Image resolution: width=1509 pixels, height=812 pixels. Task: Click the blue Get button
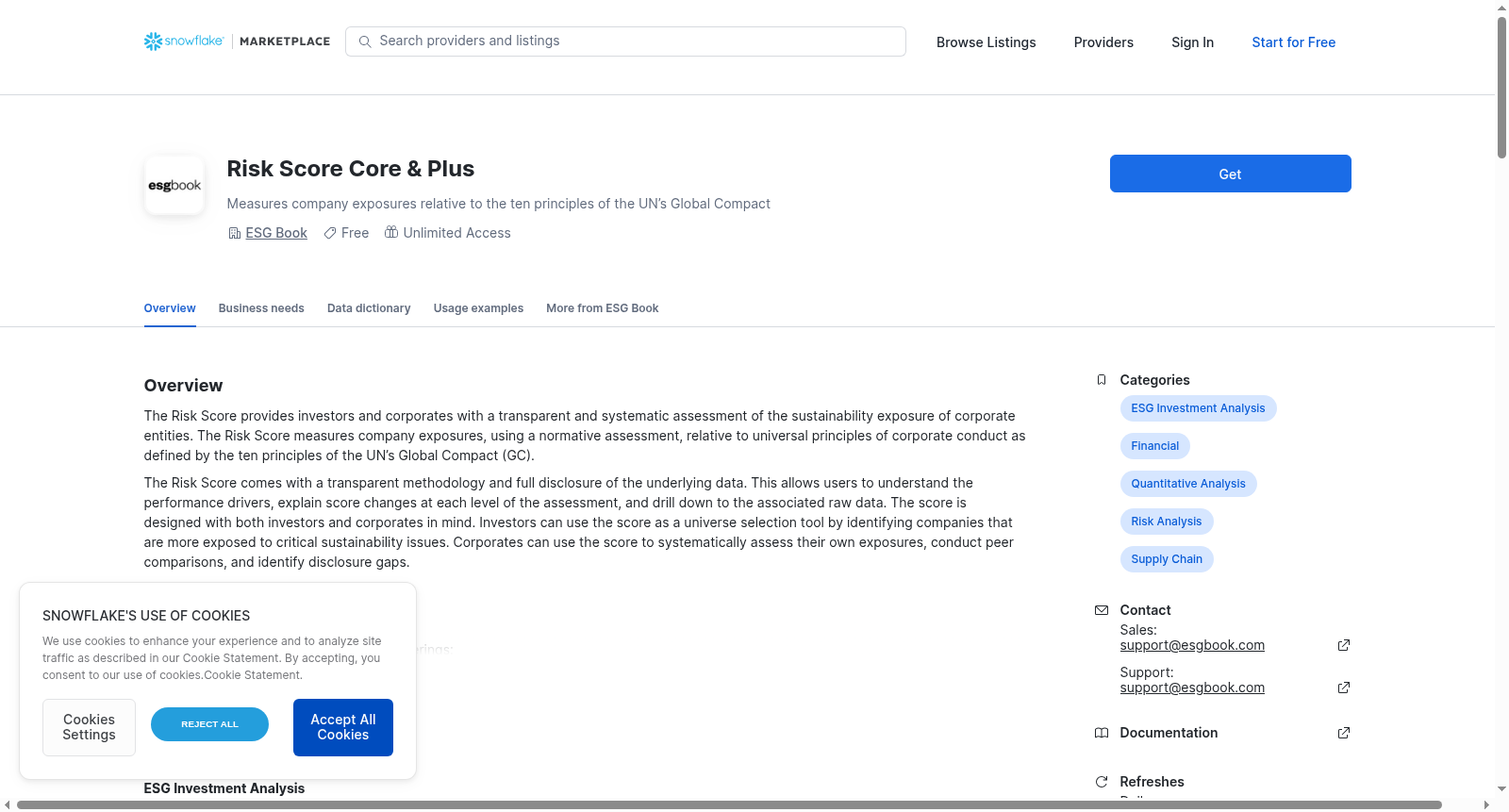click(x=1230, y=174)
